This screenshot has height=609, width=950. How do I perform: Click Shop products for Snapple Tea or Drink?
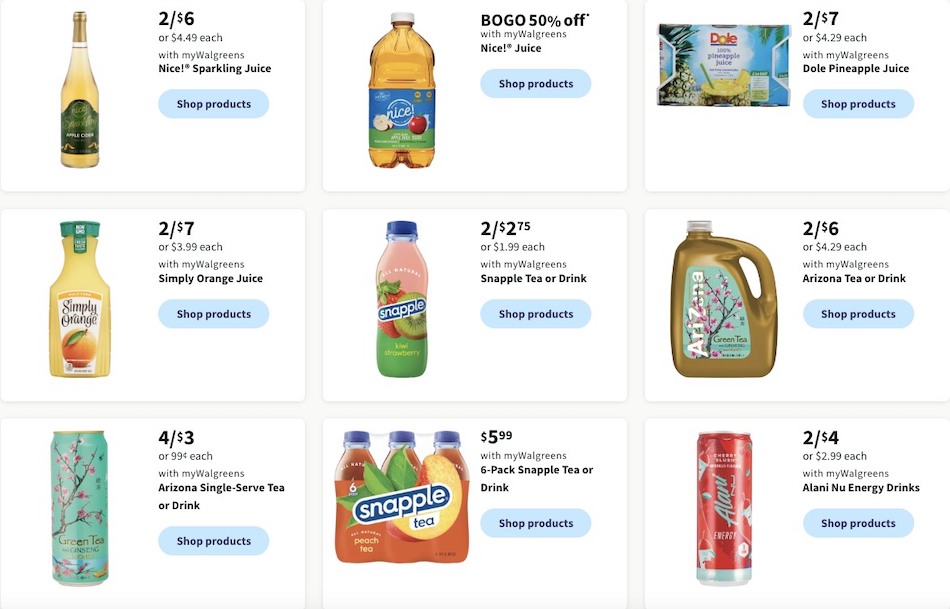click(x=536, y=313)
